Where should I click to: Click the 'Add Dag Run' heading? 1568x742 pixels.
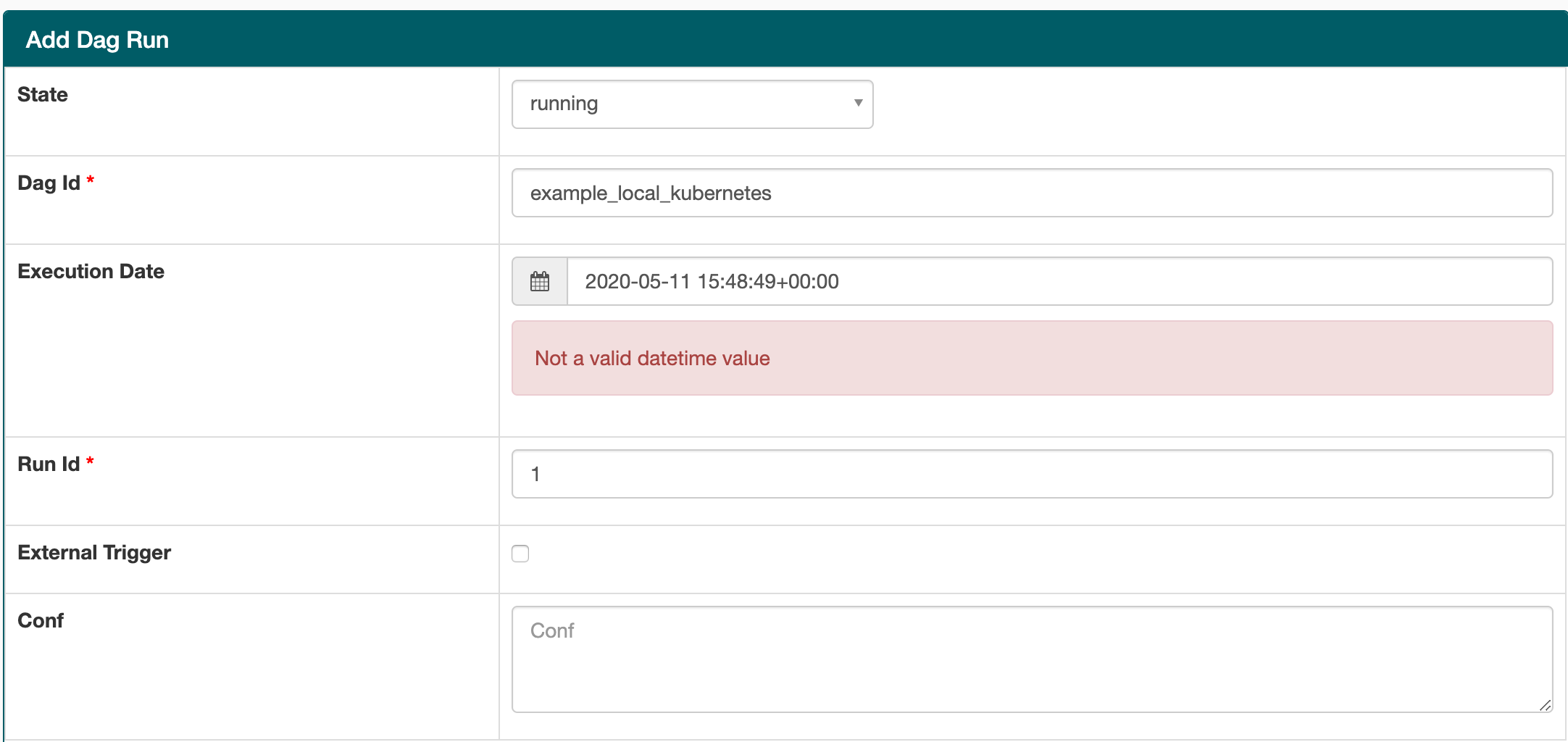click(97, 40)
